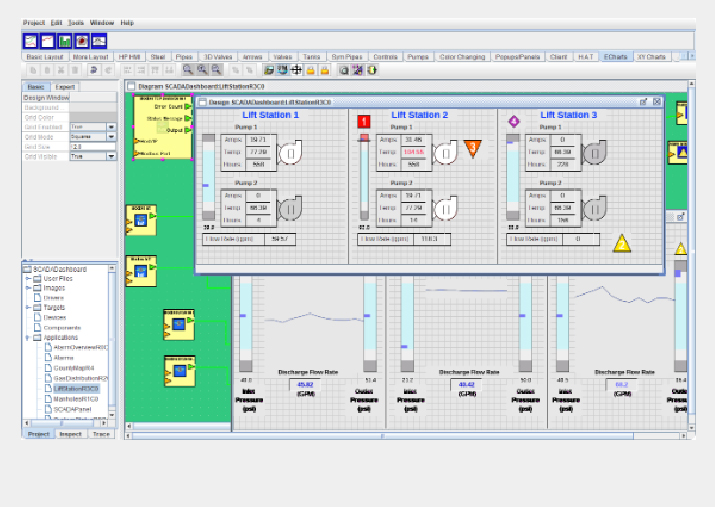Image resolution: width=715 pixels, height=507 pixels.
Task: Expand the Targets tree node
Action: [28, 307]
